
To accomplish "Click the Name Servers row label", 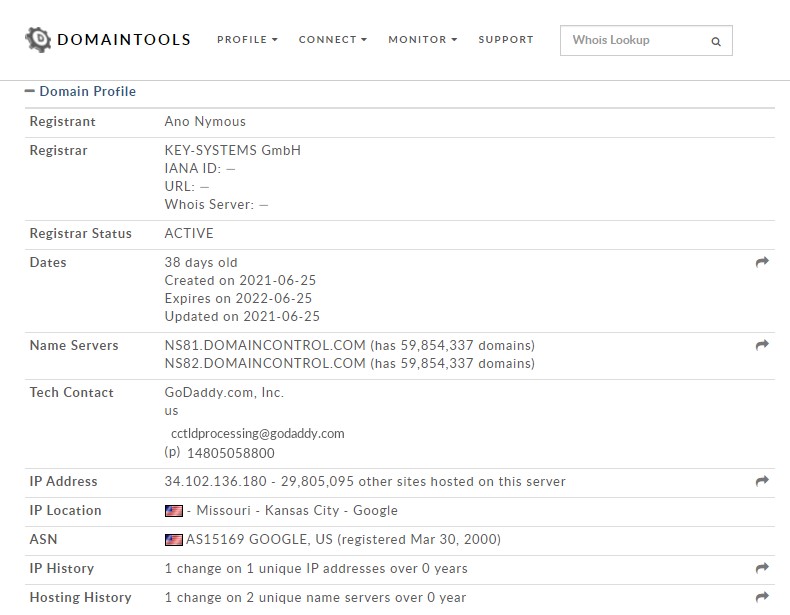I will pos(74,345).
